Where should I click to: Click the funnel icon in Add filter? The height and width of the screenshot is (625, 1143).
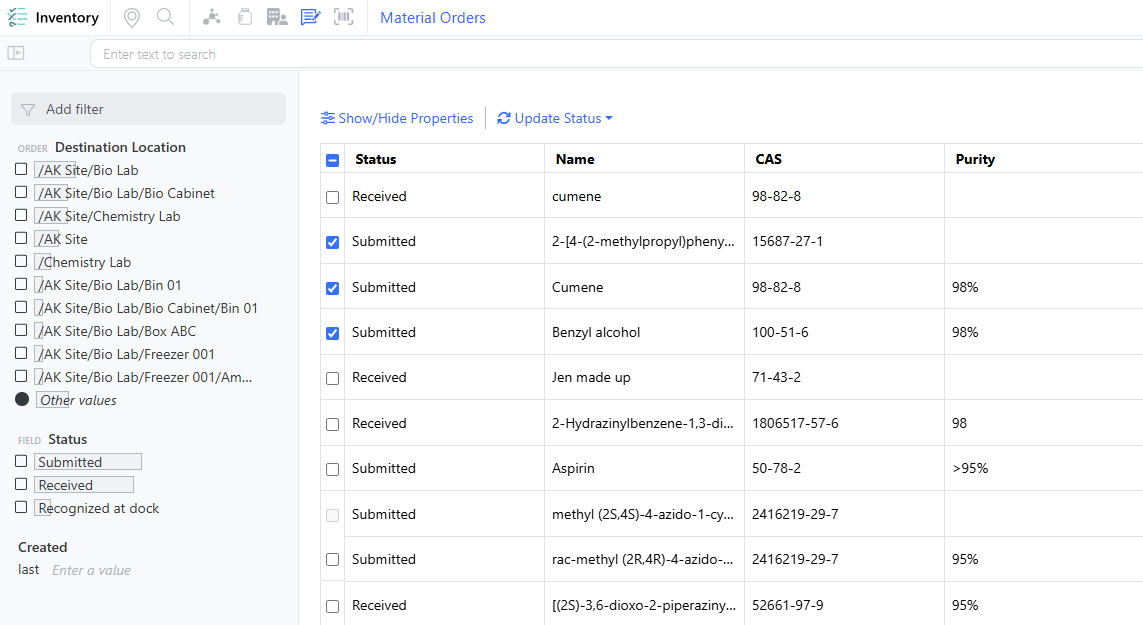pos(28,109)
